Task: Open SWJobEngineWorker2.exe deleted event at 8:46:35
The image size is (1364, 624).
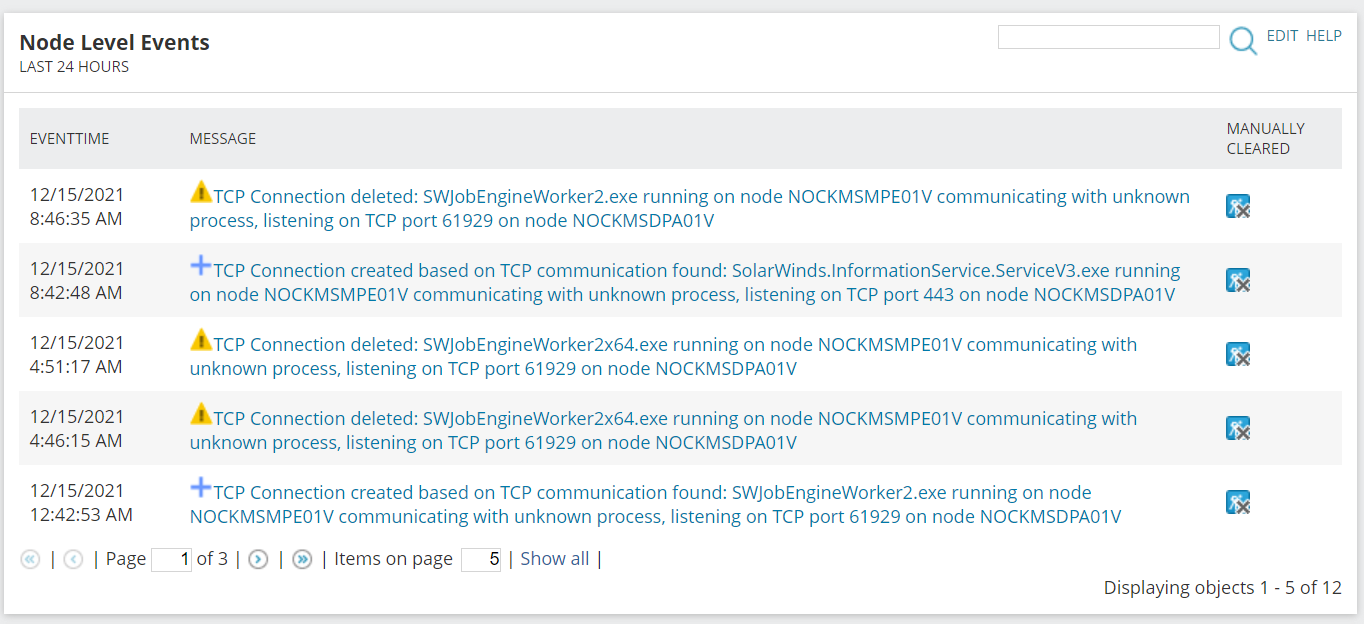Action: pos(690,208)
